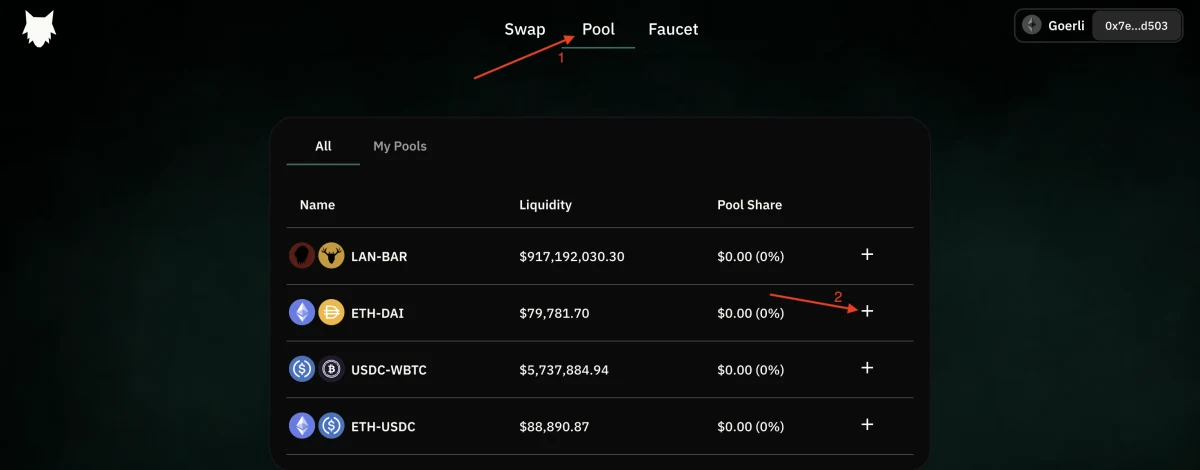Click the Ethereum network icon beside Goerli

[1032, 26]
